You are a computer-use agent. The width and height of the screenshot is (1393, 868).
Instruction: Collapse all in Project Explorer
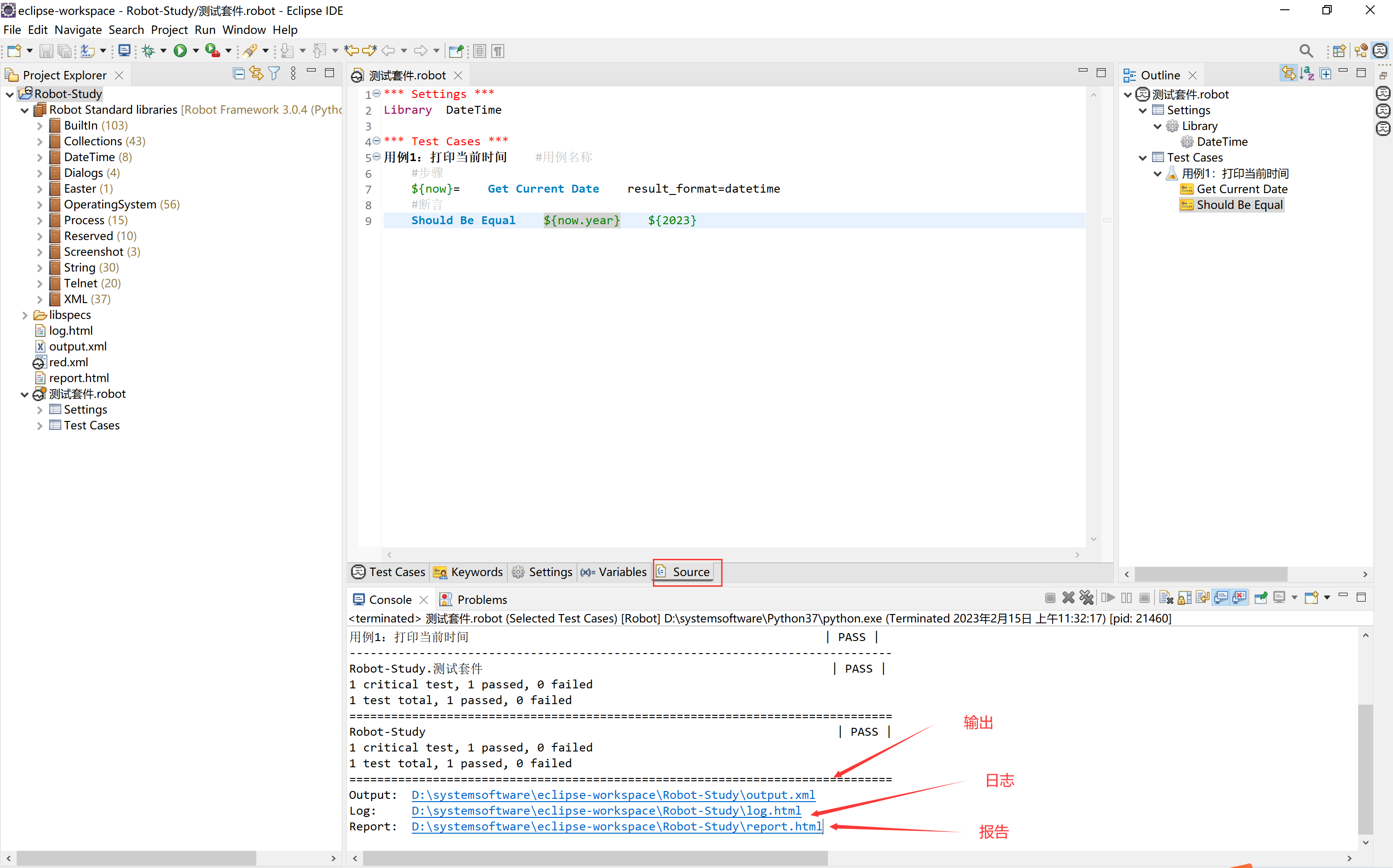click(x=238, y=73)
